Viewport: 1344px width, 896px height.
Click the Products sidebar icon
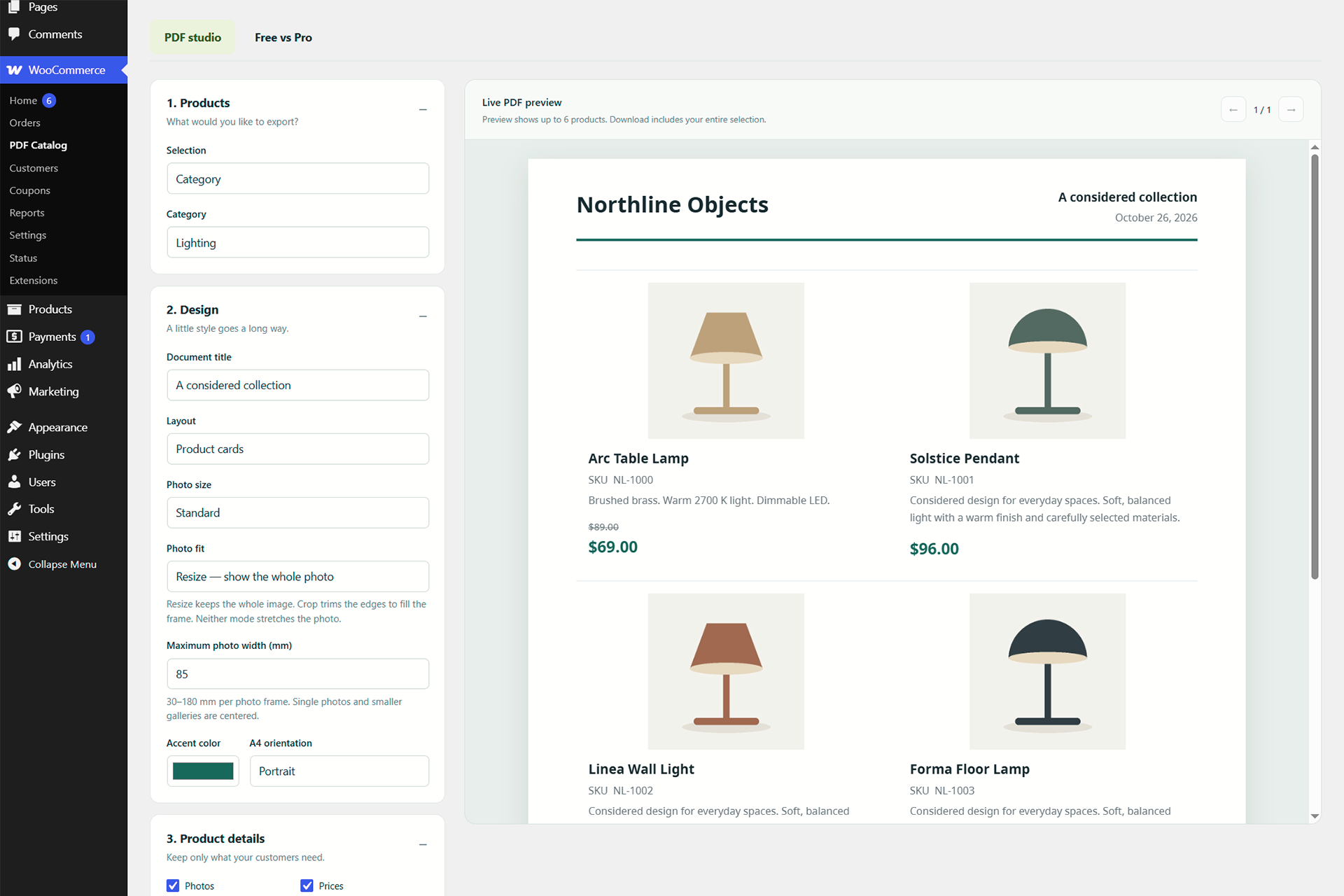[x=14, y=309]
